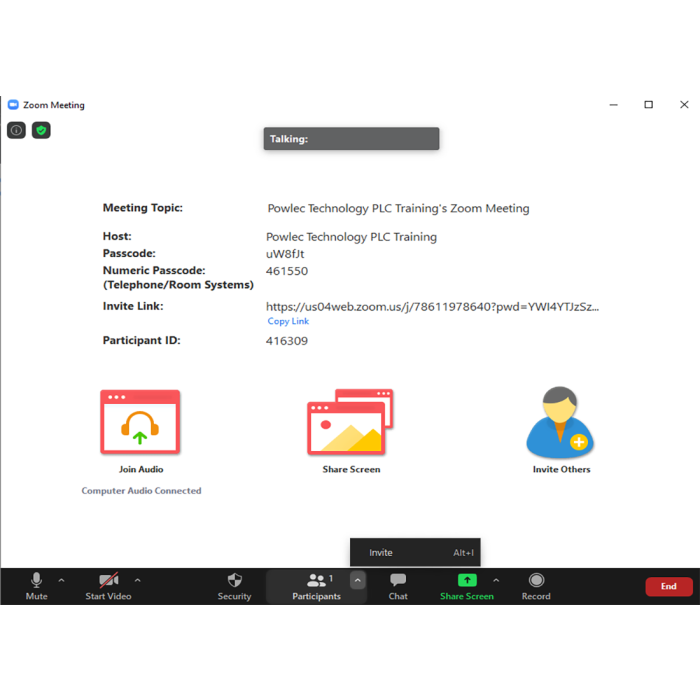Image resolution: width=700 pixels, height=700 pixels.
Task: Click the Zoom logo in title bar
Action: tap(13, 104)
